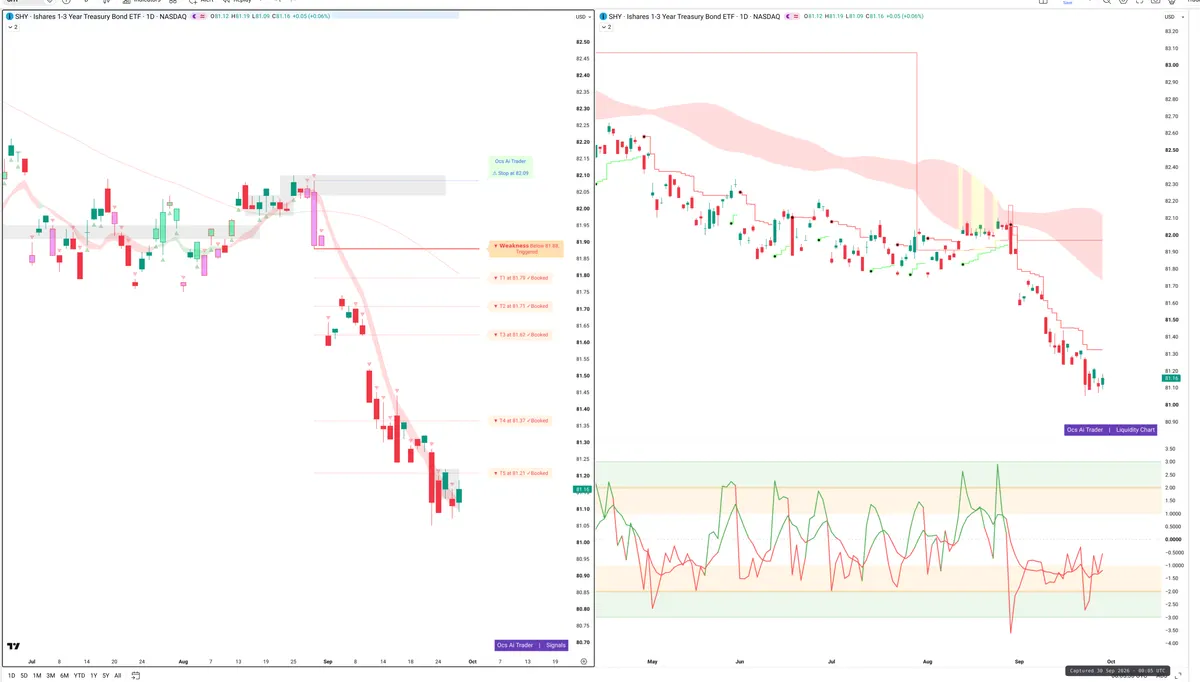The image size is (1200, 682).
Task: Switch to the YTD time range
Action: [x=79, y=676]
